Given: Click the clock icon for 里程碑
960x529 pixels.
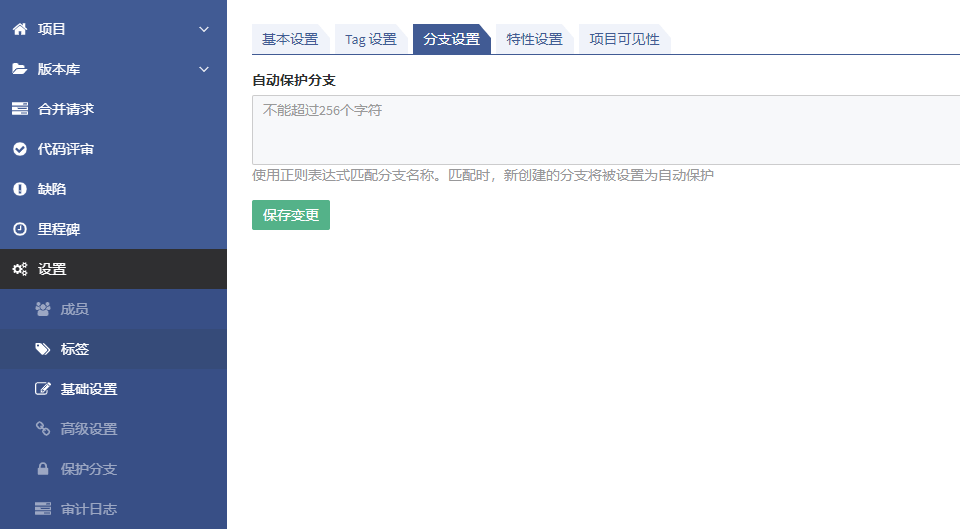Looking at the screenshot, I should point(20,229).
